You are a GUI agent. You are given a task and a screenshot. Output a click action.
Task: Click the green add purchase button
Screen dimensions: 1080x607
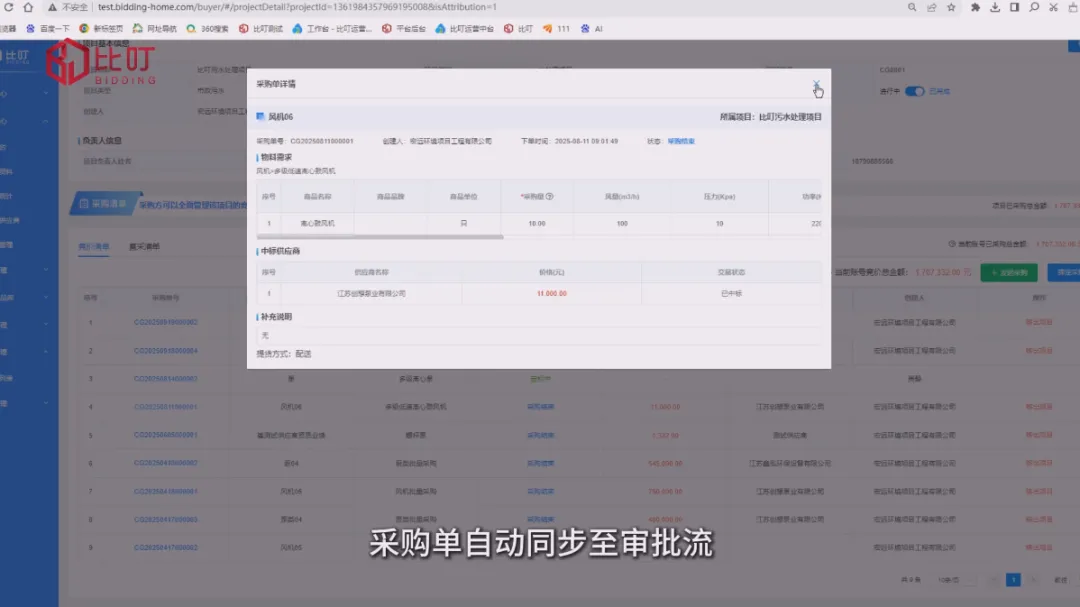[1008, 272]
